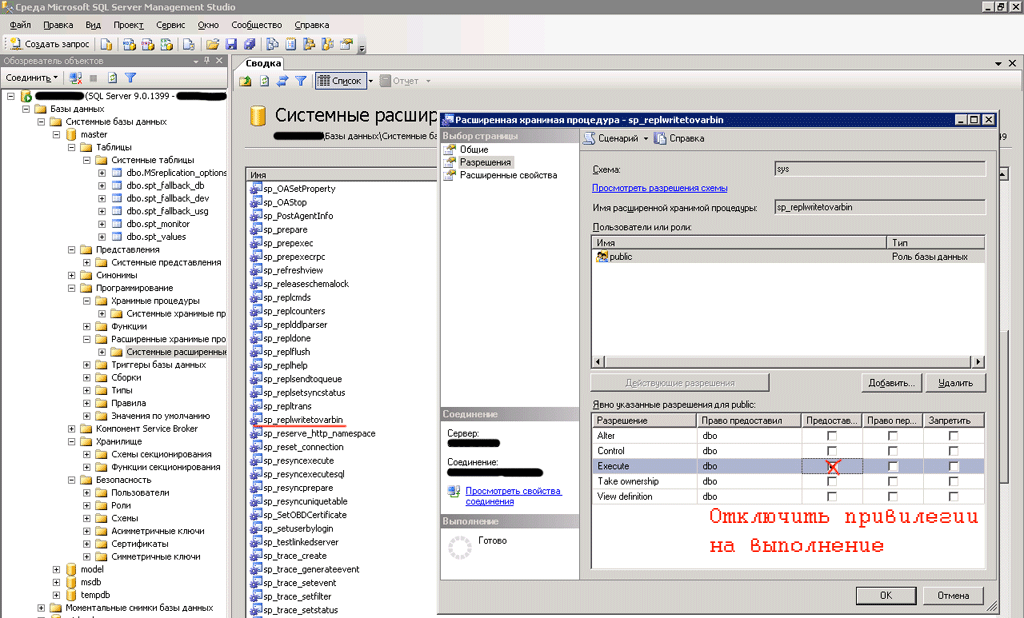Click the filter funnel in Обозреватель объектов toolbar

coord(130,77)
